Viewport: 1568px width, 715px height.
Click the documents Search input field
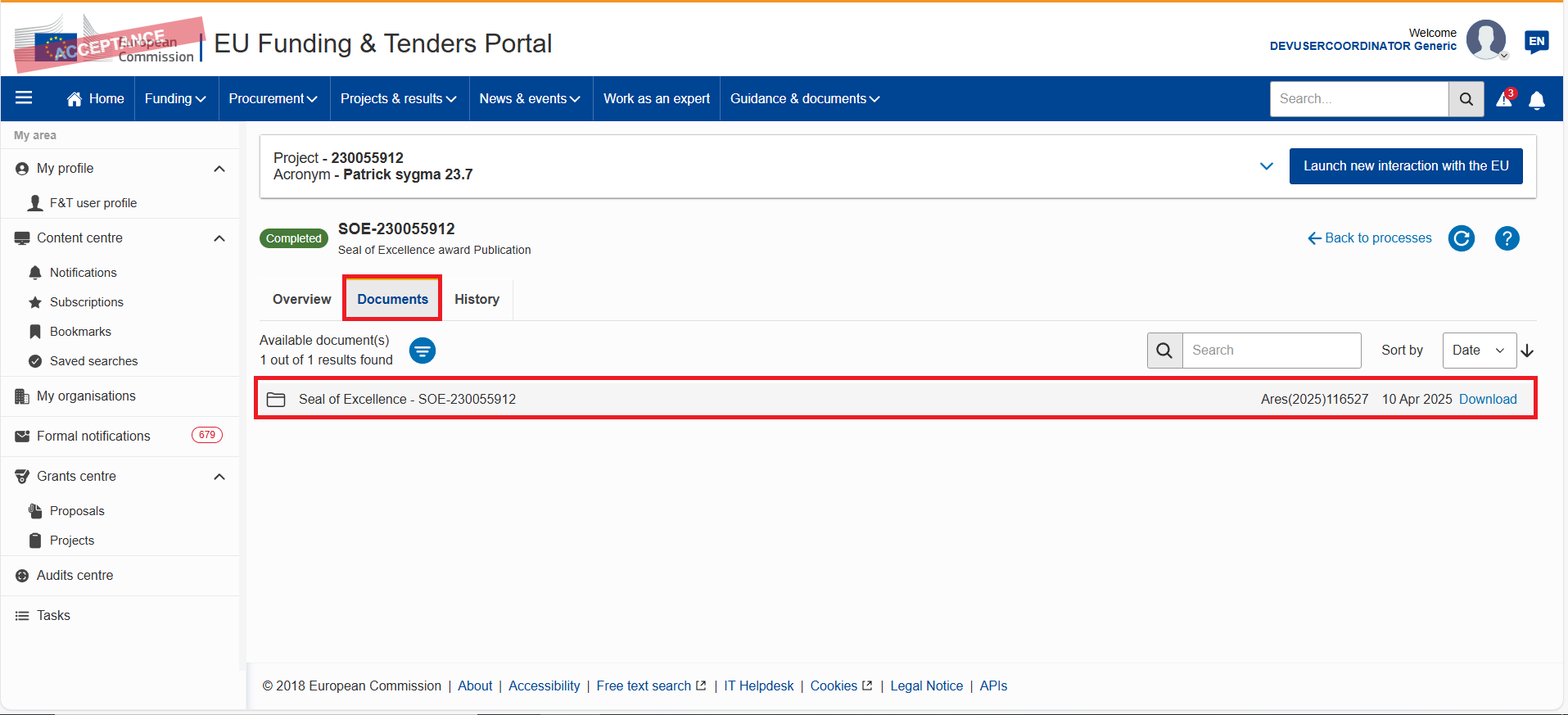pos(1272,351)
